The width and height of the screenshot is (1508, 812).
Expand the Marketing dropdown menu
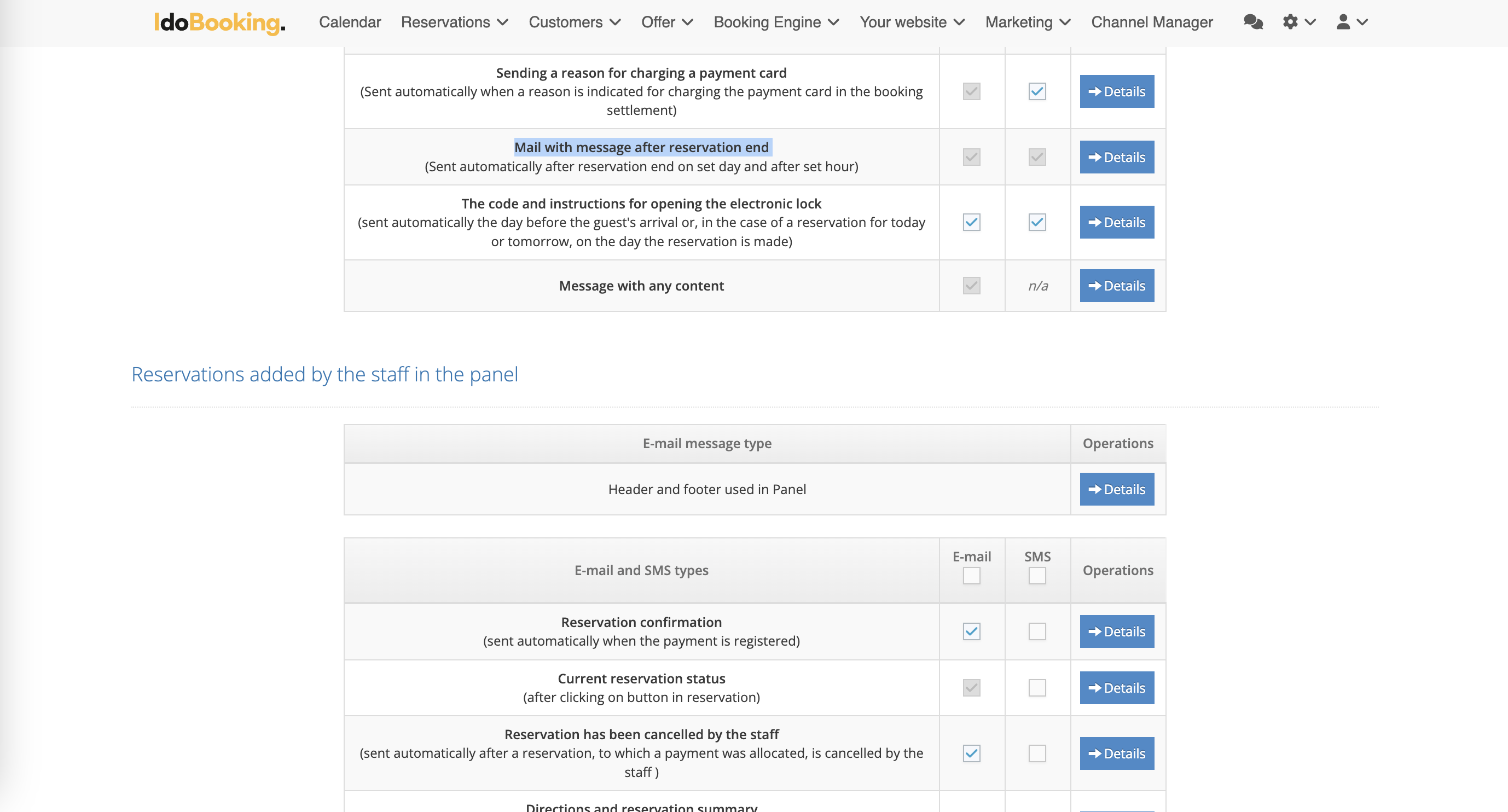point(1028,22)
